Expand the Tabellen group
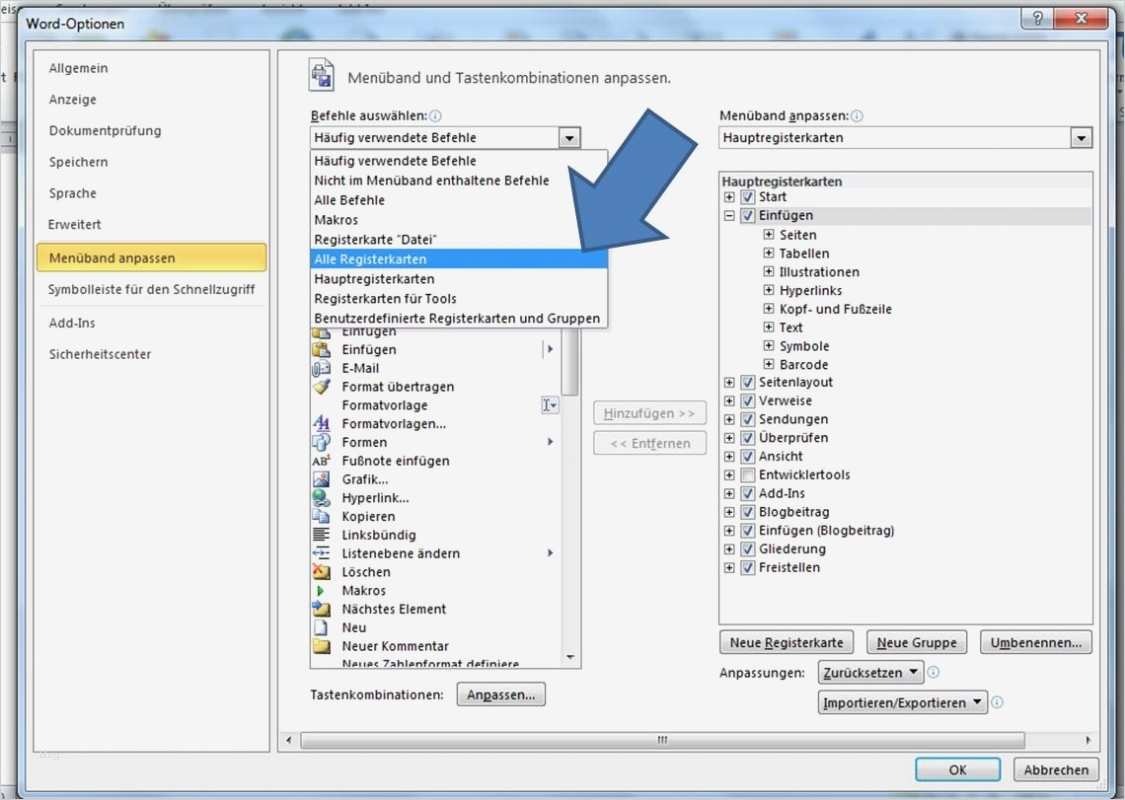 coord(768,253)
